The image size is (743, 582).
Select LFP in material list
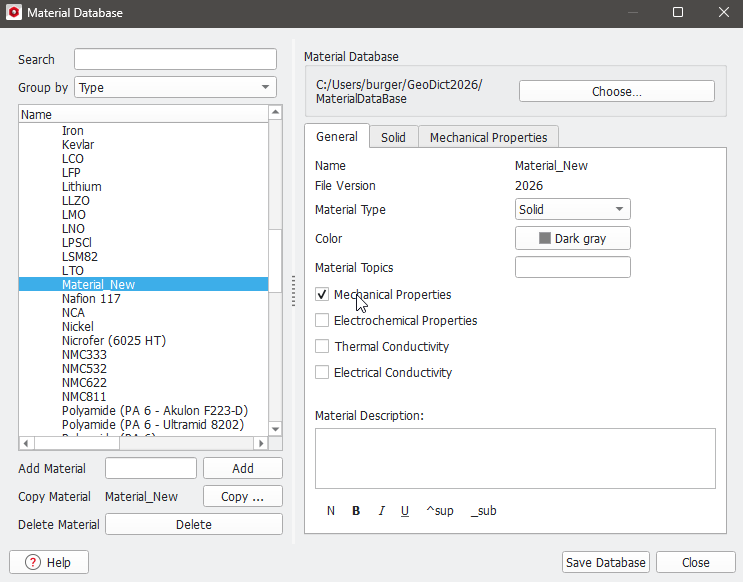[x=71, y=173]
